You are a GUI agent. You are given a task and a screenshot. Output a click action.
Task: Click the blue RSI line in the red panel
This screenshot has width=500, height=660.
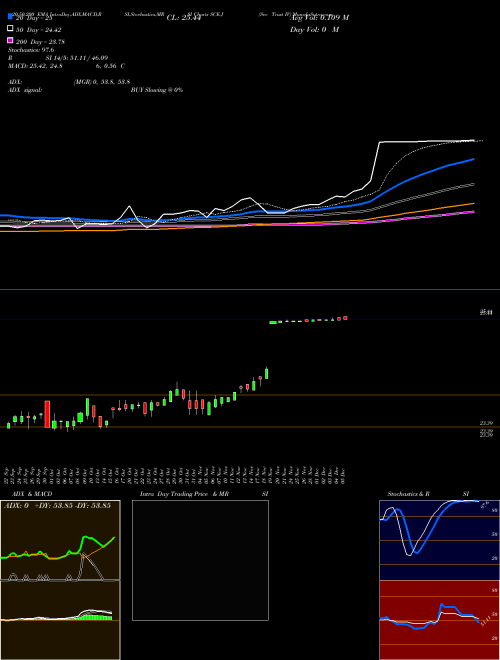(x=447, y=607)
